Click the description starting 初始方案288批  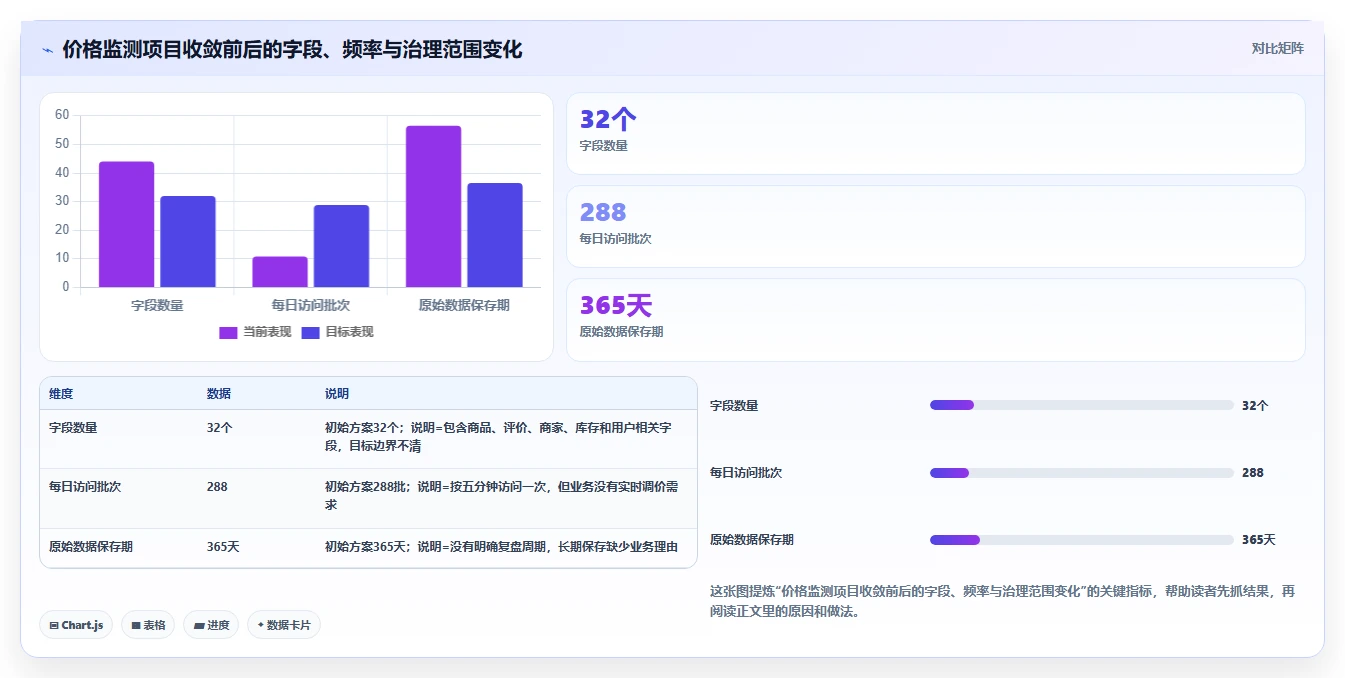[502, 495]
